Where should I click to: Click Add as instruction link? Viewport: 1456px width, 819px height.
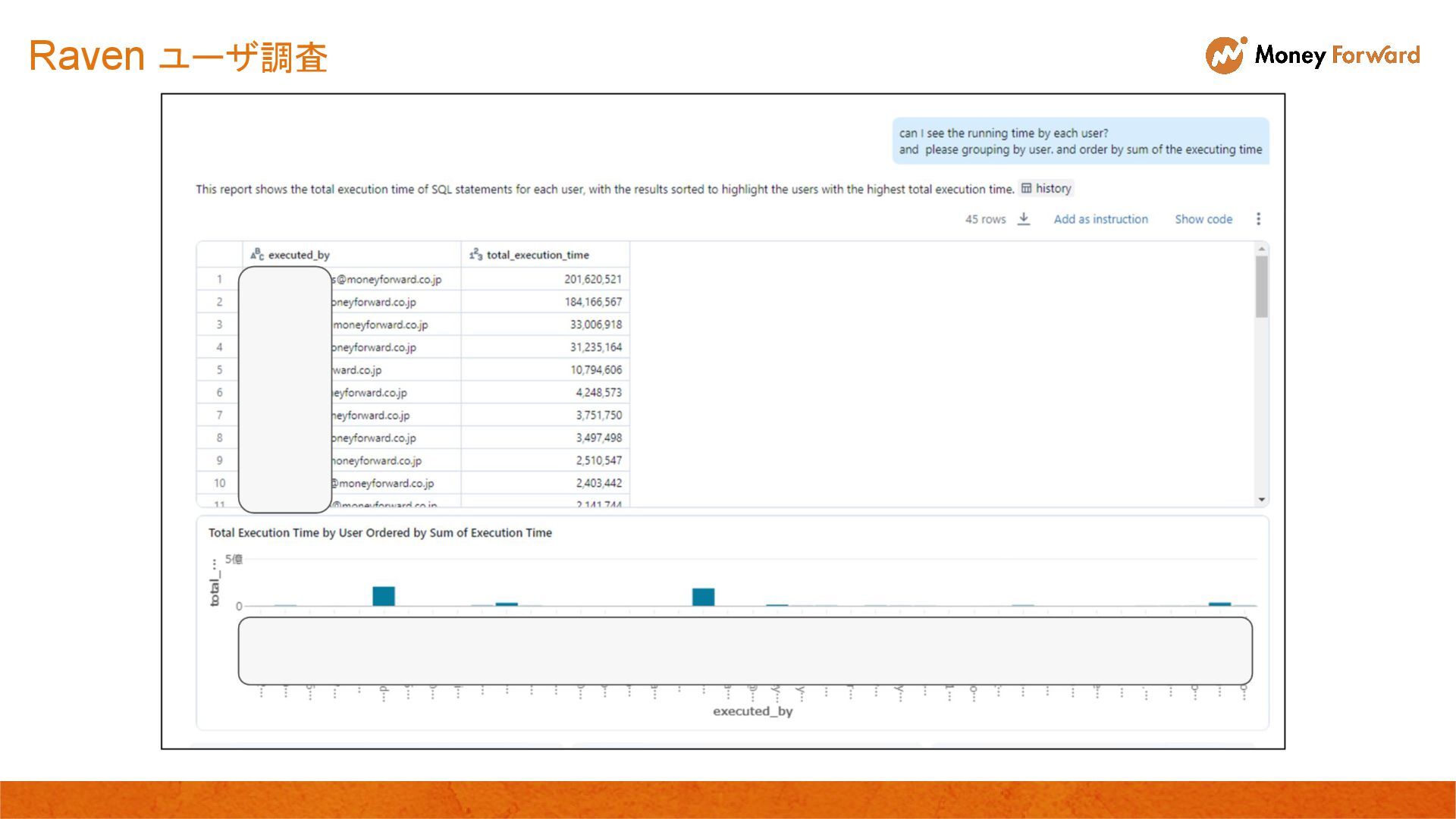[x=1100, y=219]
